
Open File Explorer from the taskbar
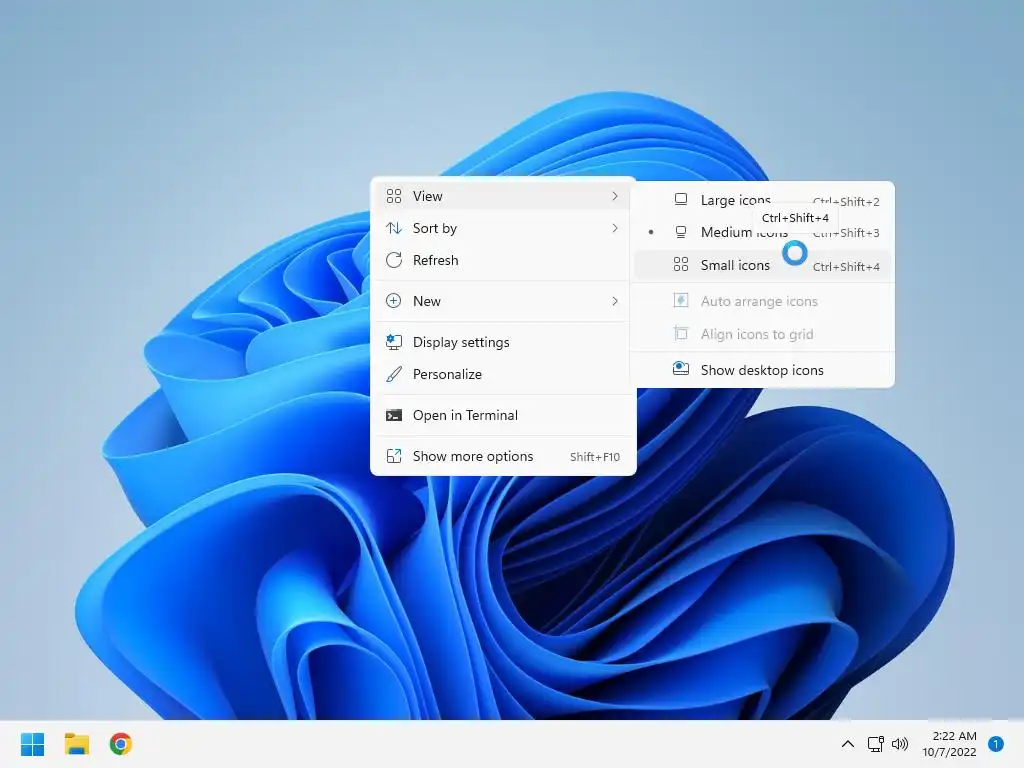click(76, 744)
